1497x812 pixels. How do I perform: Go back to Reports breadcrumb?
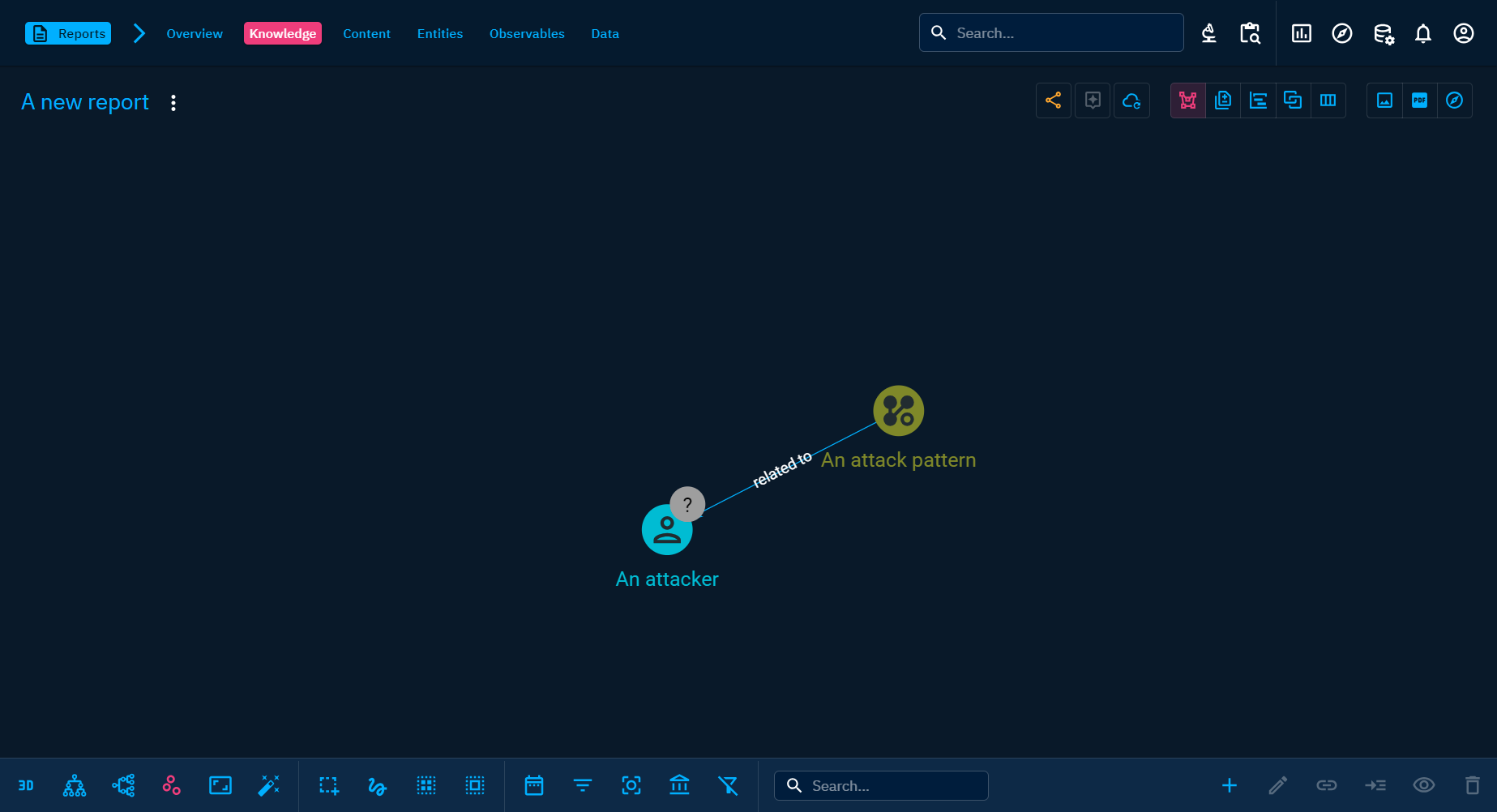tap(68, 33)
